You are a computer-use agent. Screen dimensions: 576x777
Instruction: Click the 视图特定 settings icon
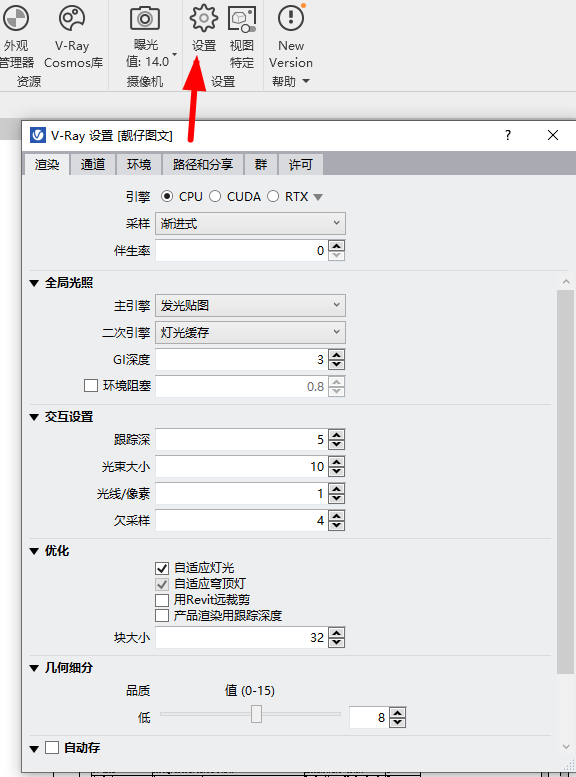pyautogui.click(x=242, y=19)
